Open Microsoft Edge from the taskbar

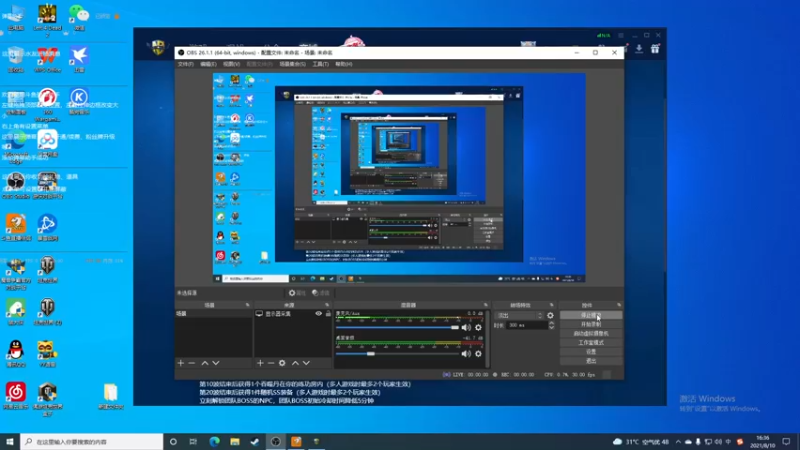click(214, 441)
